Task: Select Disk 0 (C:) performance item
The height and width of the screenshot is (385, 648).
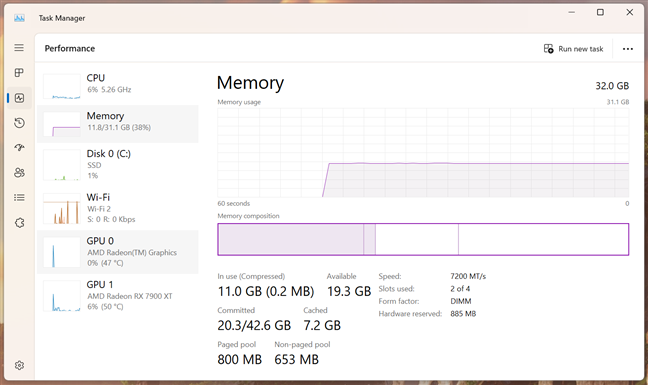Action: (118, 164)
